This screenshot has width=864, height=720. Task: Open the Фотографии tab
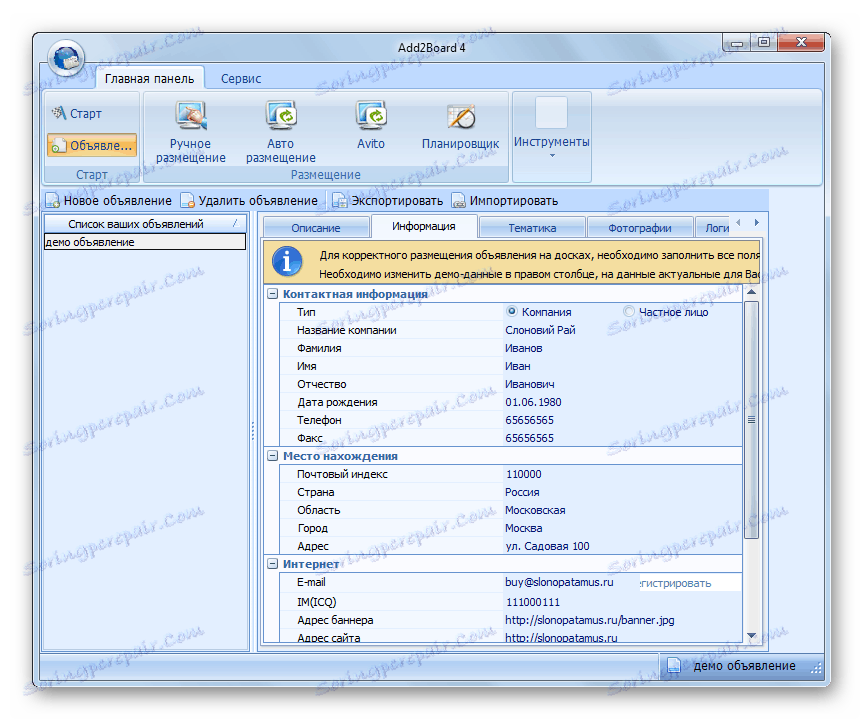pos(640,228)
